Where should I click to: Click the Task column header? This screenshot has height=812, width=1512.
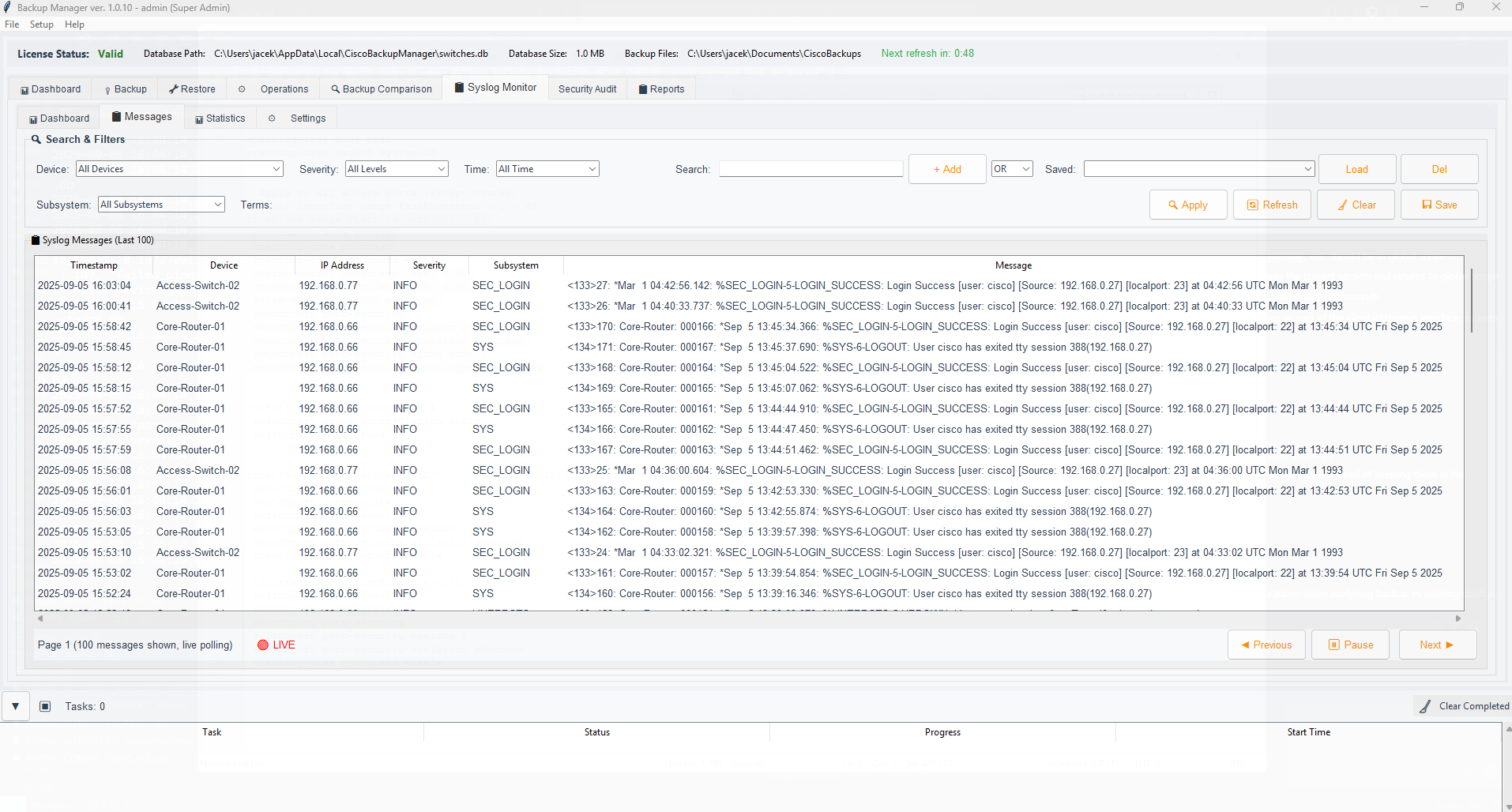click(x=212, y=732)
